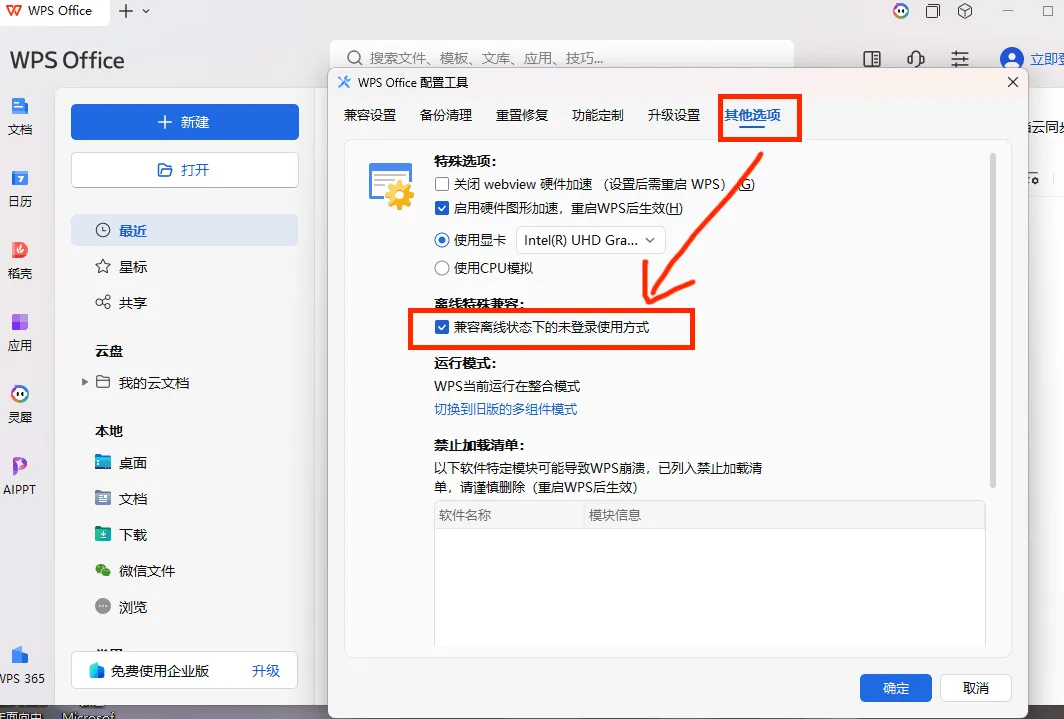The image size is (1064, 719).
Task: Click WPS当前运行在整合模式 text
Action: (x=507, y=386)
